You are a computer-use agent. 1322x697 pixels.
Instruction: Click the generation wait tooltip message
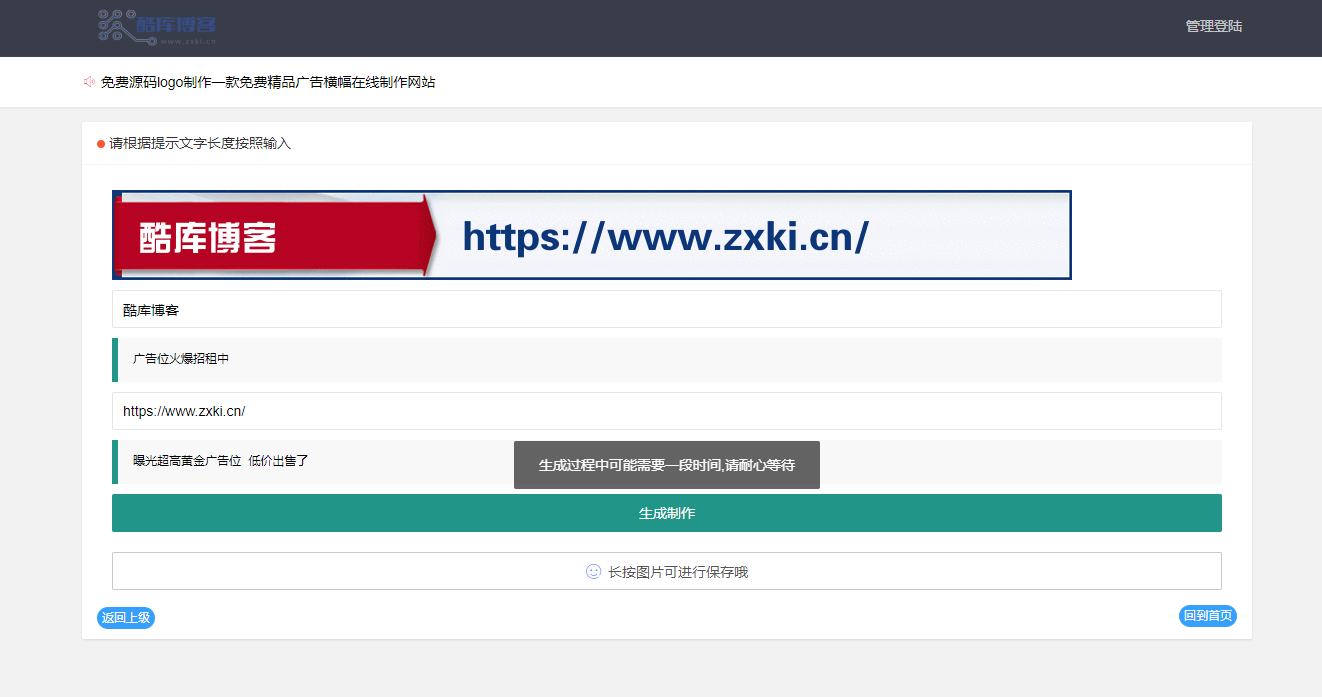(x=666, y=465)
